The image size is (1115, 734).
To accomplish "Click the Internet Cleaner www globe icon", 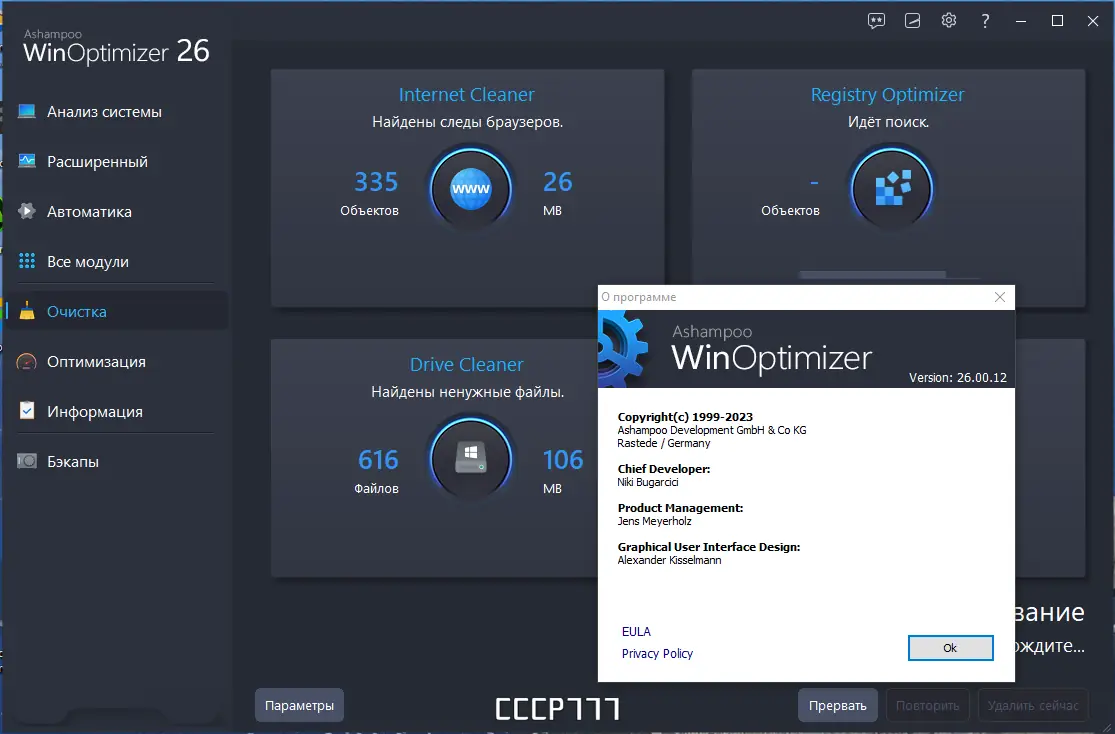I will coord(471,188).
